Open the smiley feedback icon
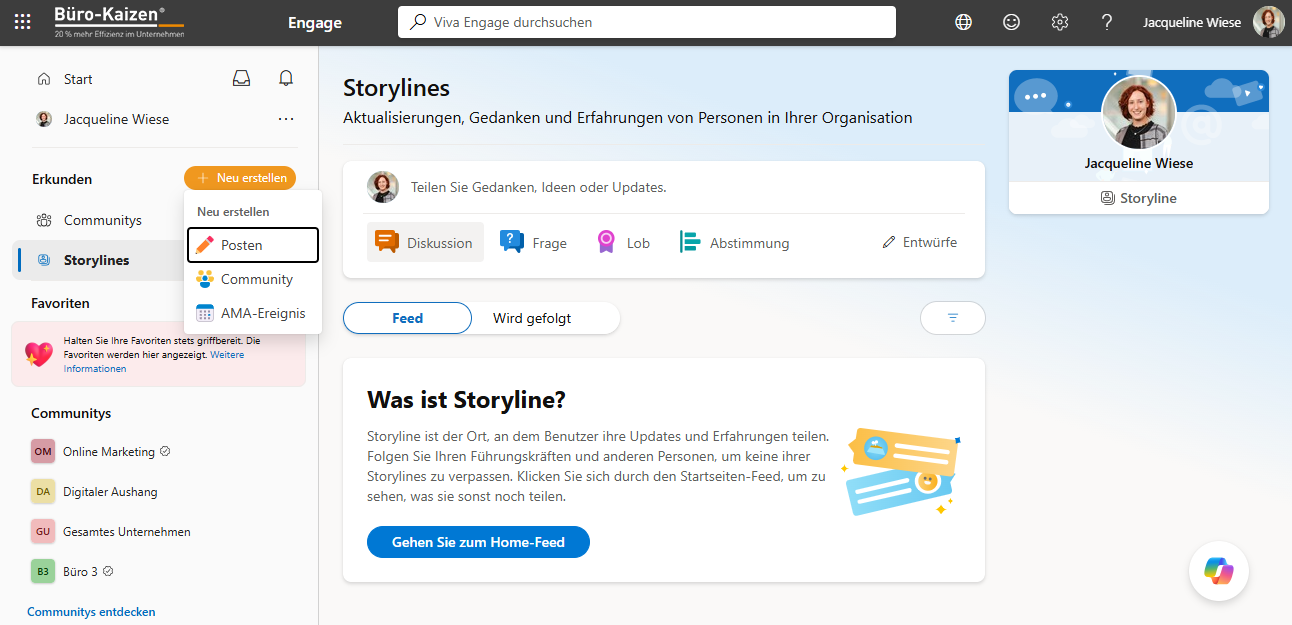 pos(1011,22)
